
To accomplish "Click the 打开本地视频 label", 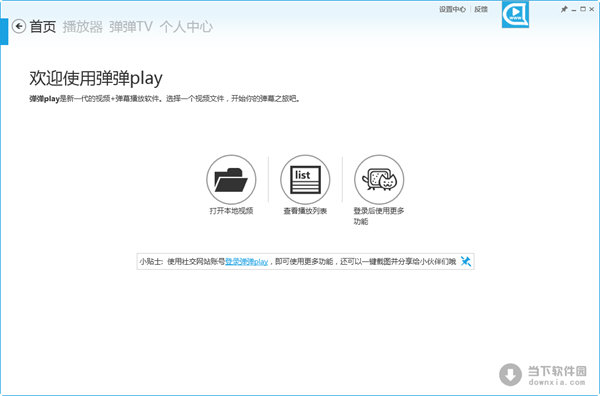I will pyautogui.click(x=231, y=211).
